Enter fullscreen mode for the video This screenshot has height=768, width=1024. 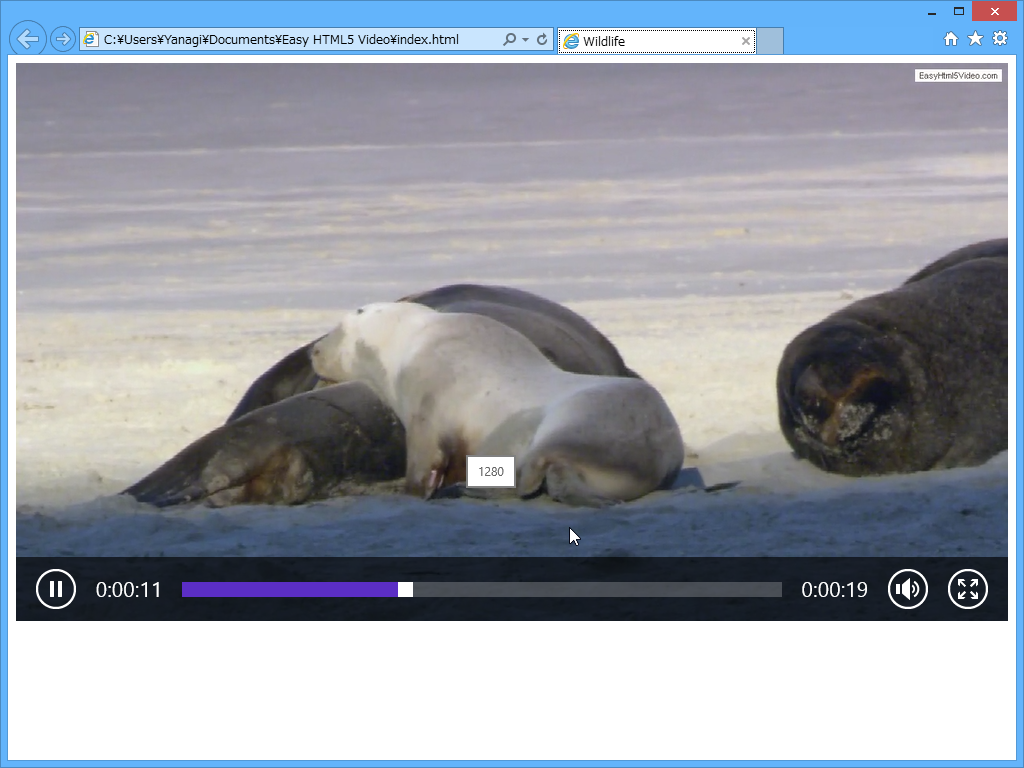[x=967, y=589]
